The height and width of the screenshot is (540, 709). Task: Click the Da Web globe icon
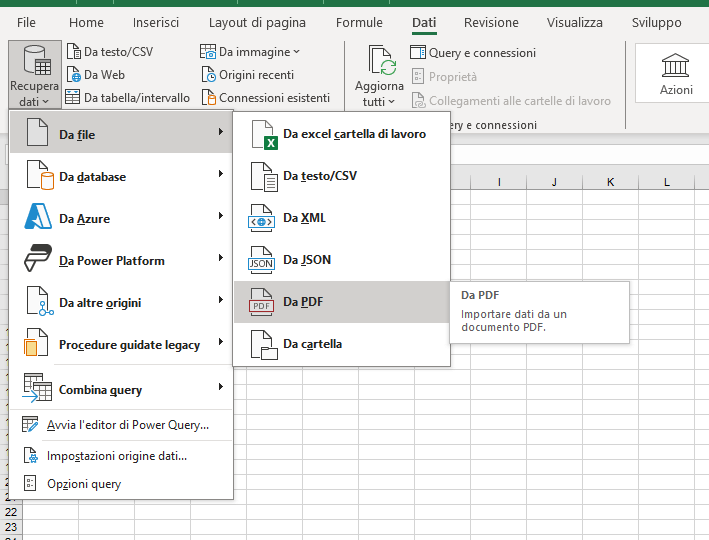(74, 75)
